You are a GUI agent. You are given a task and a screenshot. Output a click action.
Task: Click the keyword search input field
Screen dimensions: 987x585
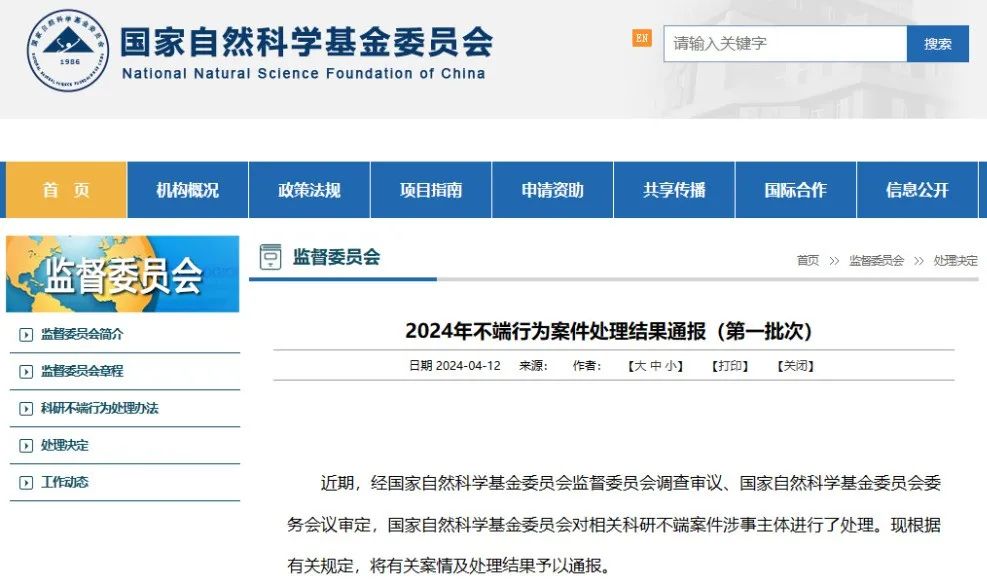(x=785, y=43)
